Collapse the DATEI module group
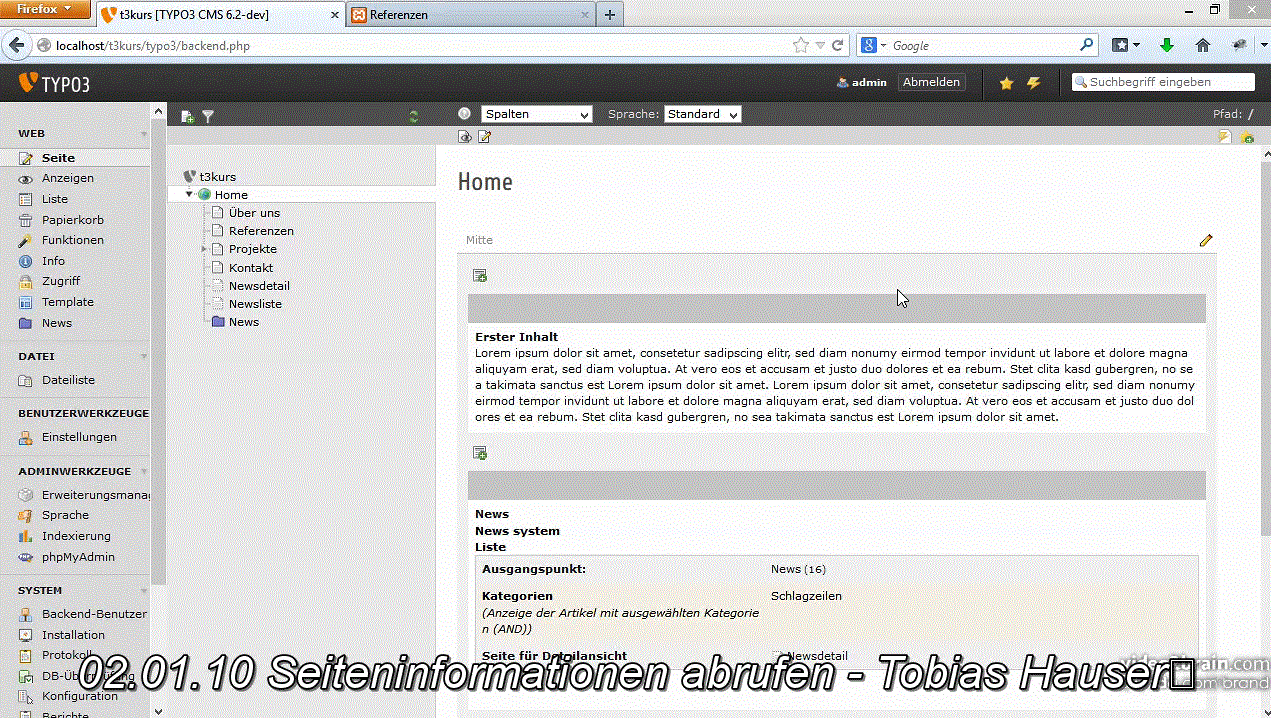 click(144, 356)
